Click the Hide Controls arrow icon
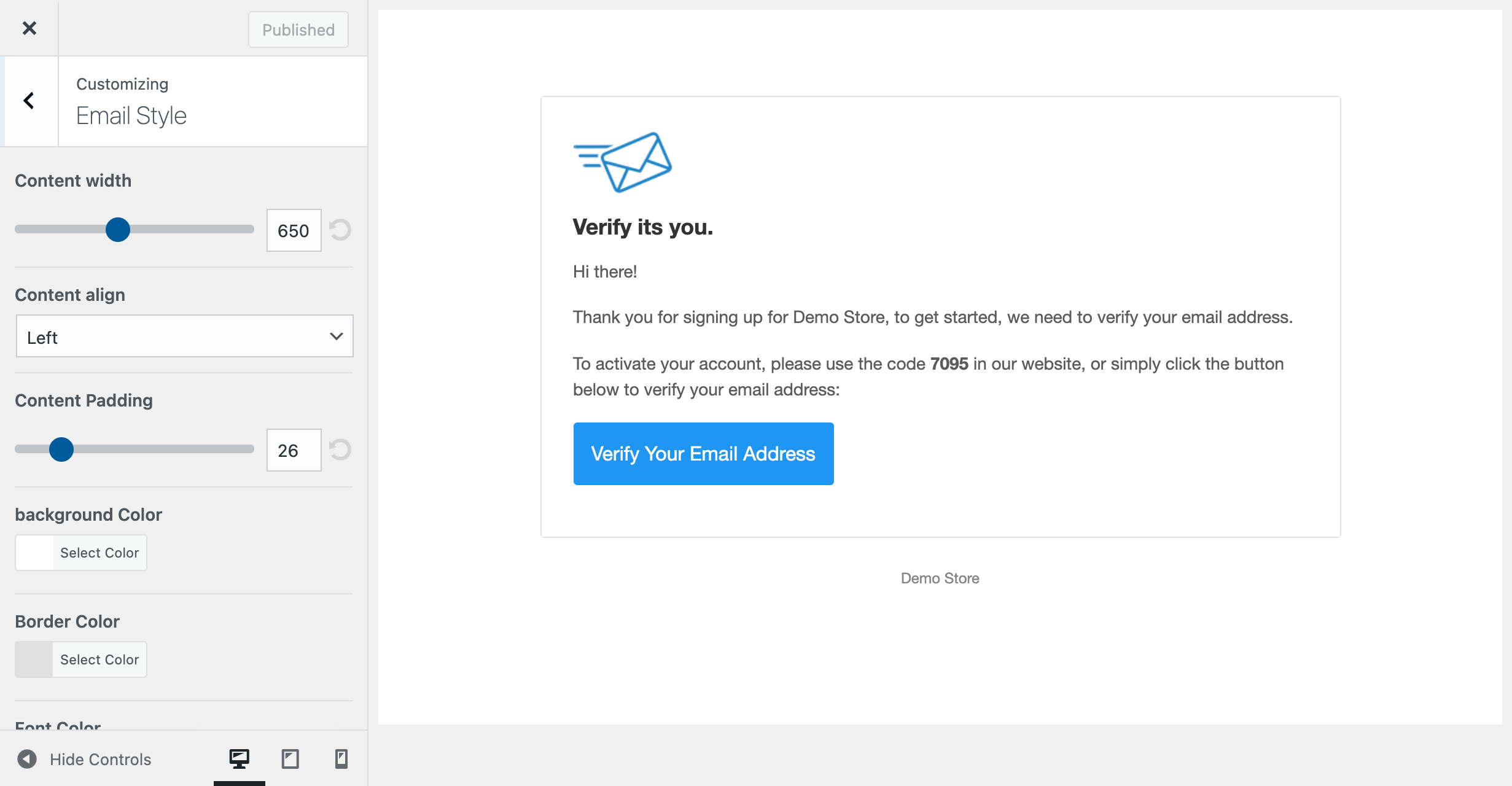 [26, 759]
